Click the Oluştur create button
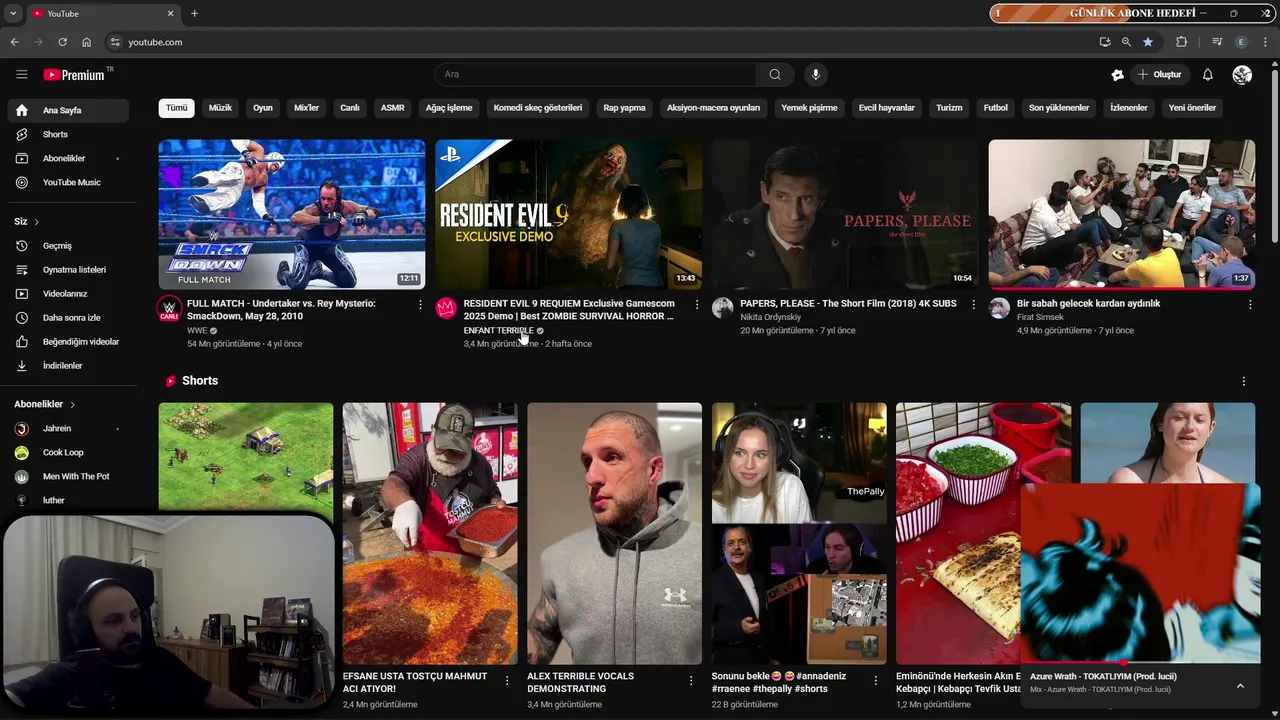 tap(1160, 74)
